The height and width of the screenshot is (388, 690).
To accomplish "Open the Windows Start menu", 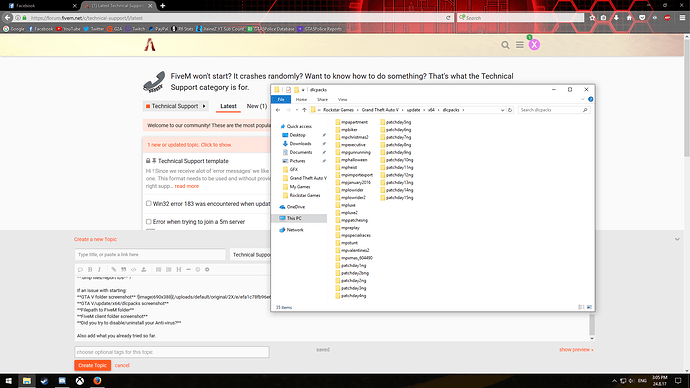I will coord(9,381).
